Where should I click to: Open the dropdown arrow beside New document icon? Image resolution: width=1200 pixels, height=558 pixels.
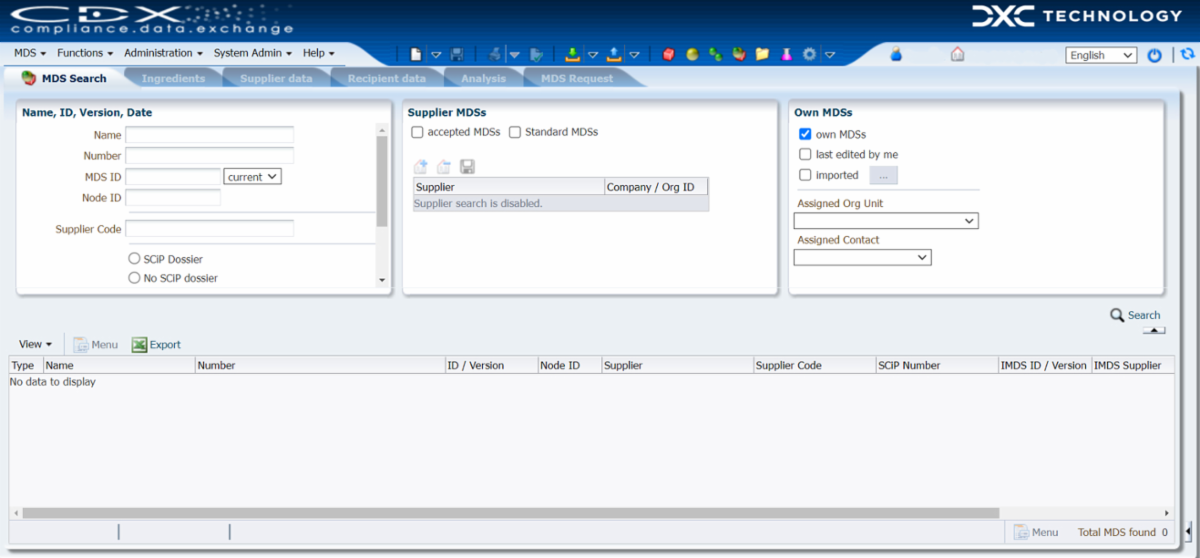pyautogui.click(x=436, y=55)
